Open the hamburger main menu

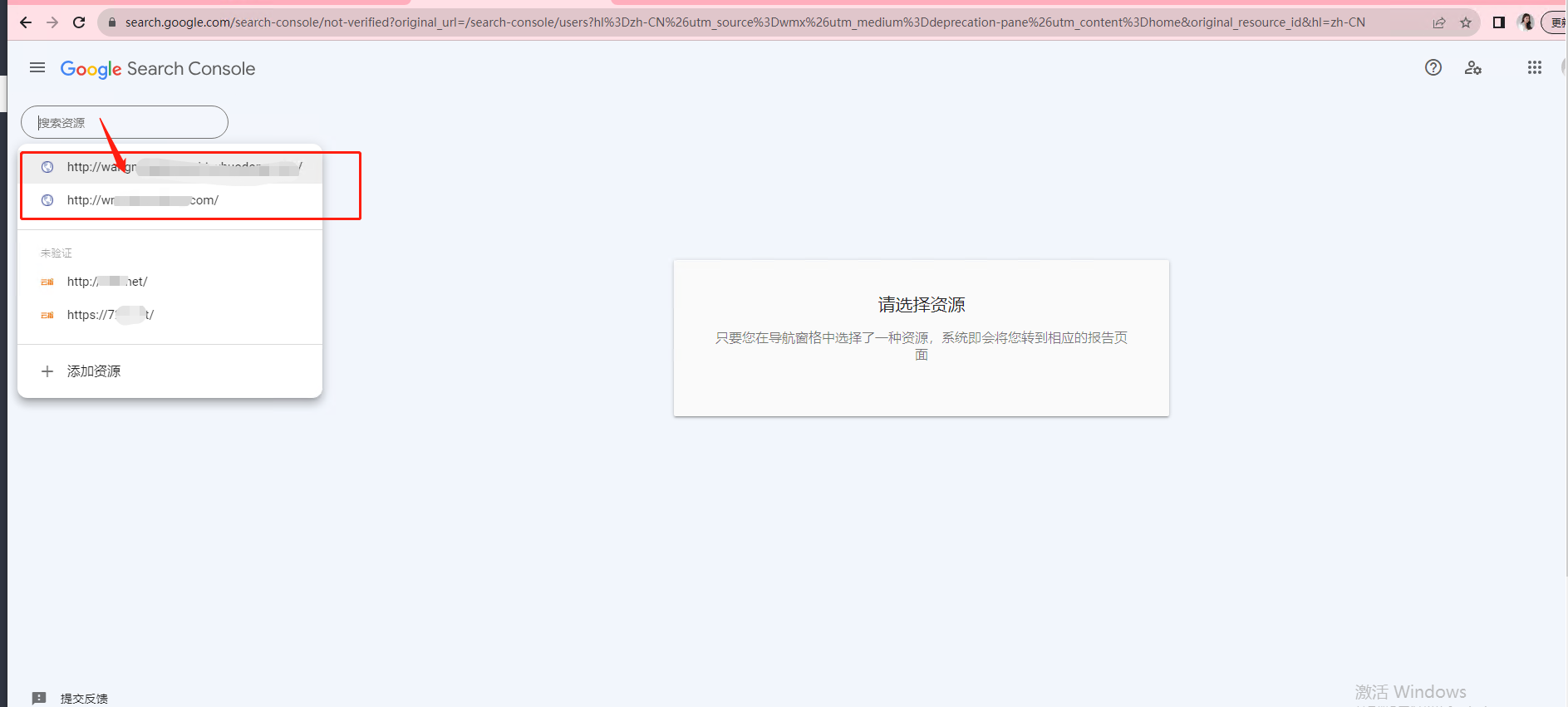(37, 68)
